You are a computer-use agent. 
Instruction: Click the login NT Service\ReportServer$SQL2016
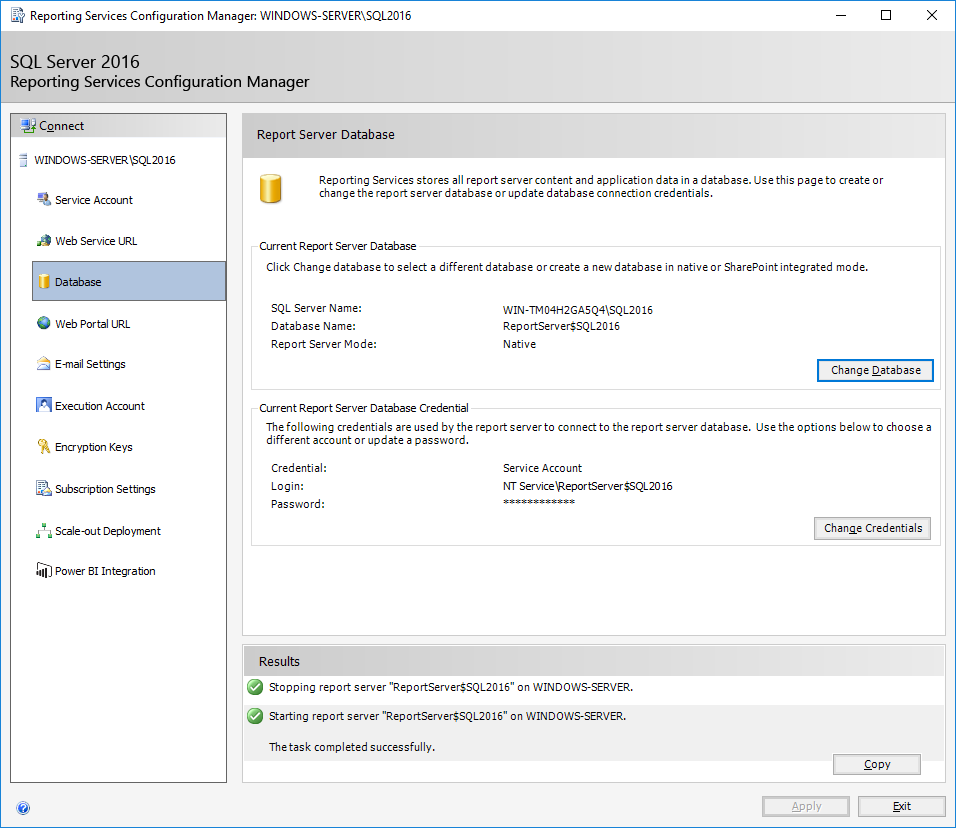coord(587,486)
